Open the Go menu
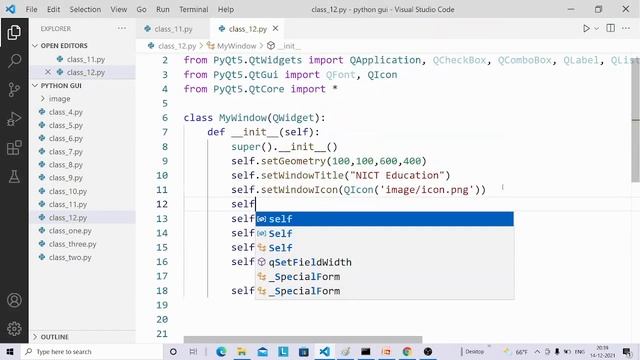 141,9
